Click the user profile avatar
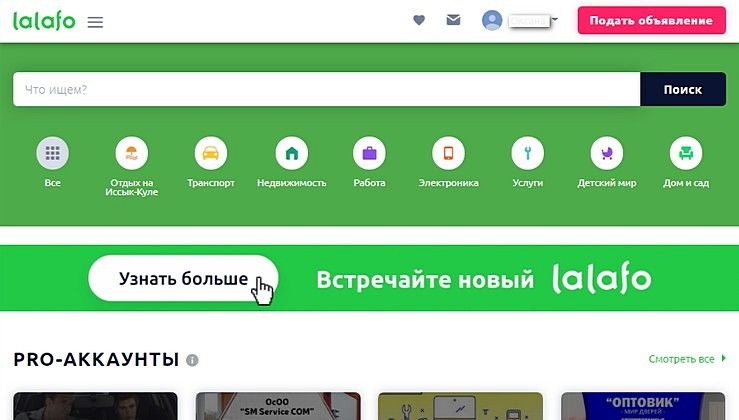739x420 pixels. tap(492, 20)
